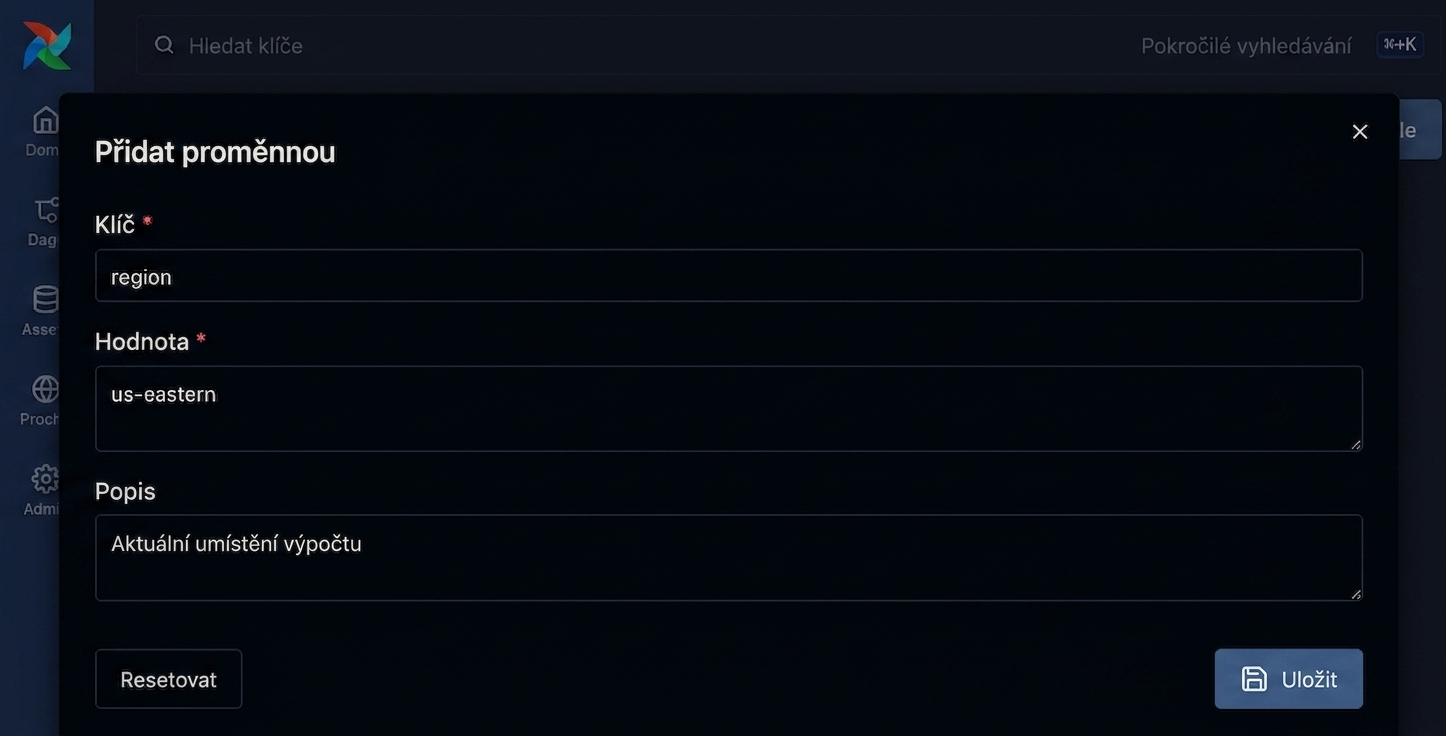Click the Uložit save button

[1289, 679]
